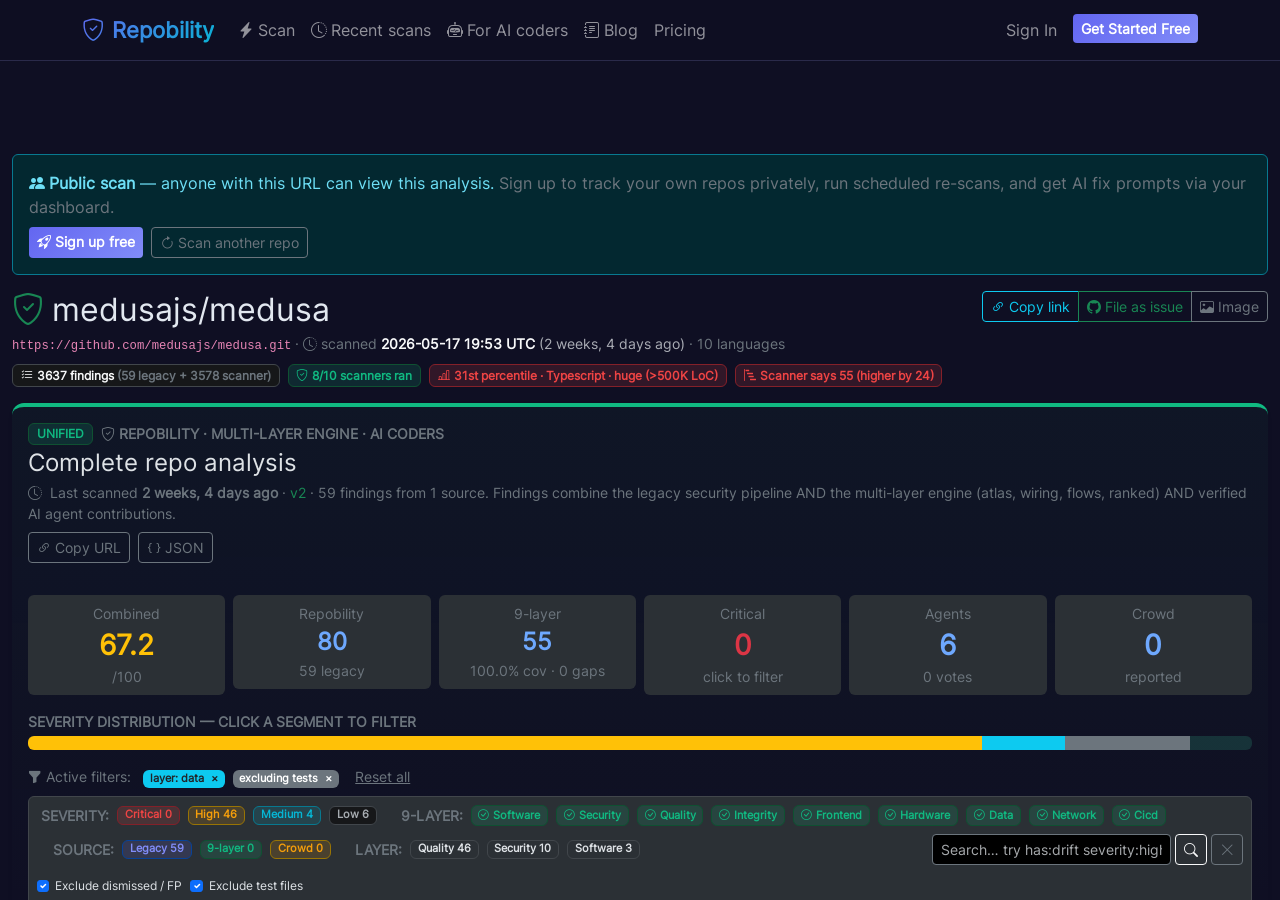Toggle the Frontend 9-layer chip
The width and height of the screenshot is (1280, 900).
(831, 815)
